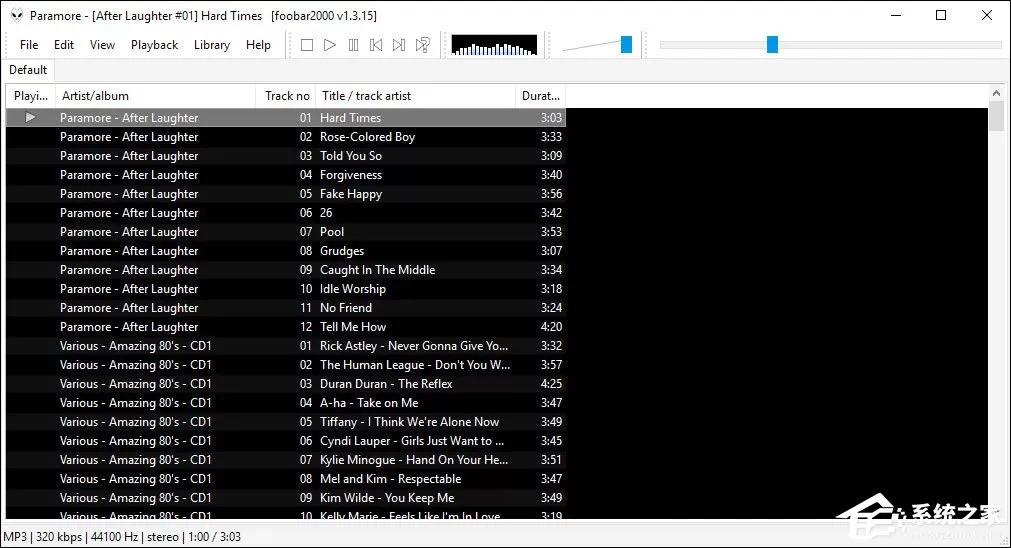Click the foobar2000 alien icon in title bar
This screenshot has width=1011, height=548.
[x=17, y=15]
